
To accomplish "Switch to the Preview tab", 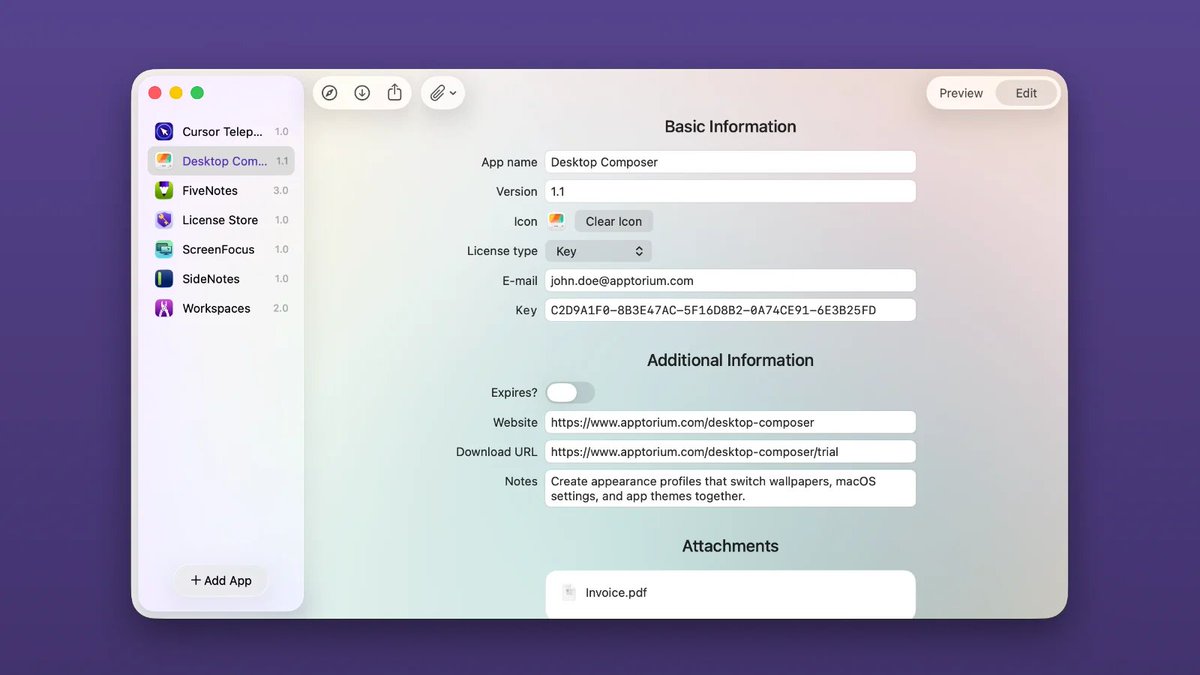I will click(961, 93).
